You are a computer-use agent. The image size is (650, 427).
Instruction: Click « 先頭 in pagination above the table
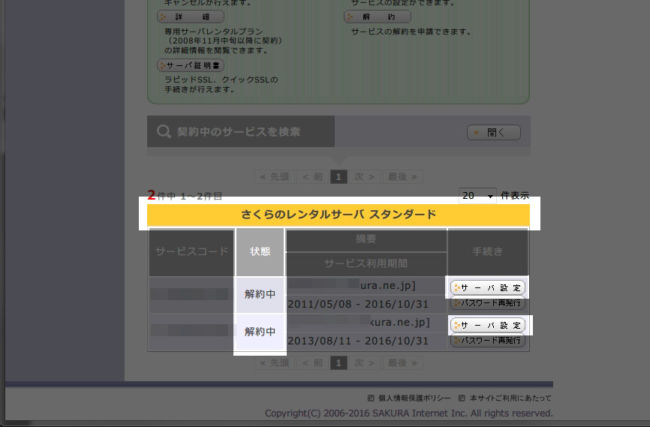click(274, 177)
